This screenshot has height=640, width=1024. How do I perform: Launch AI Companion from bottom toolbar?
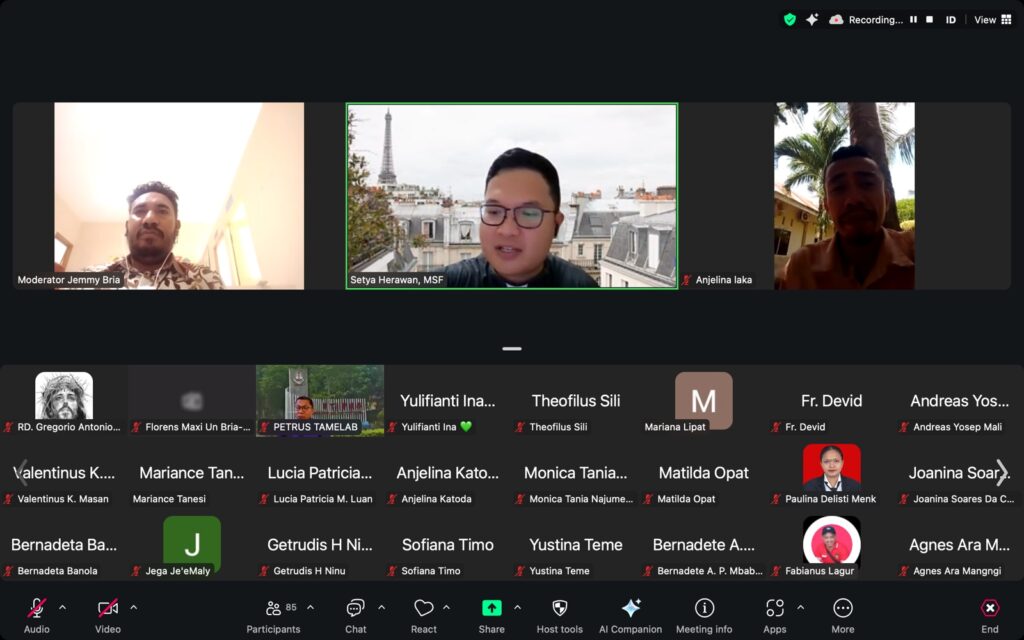[x=630, y=609]
